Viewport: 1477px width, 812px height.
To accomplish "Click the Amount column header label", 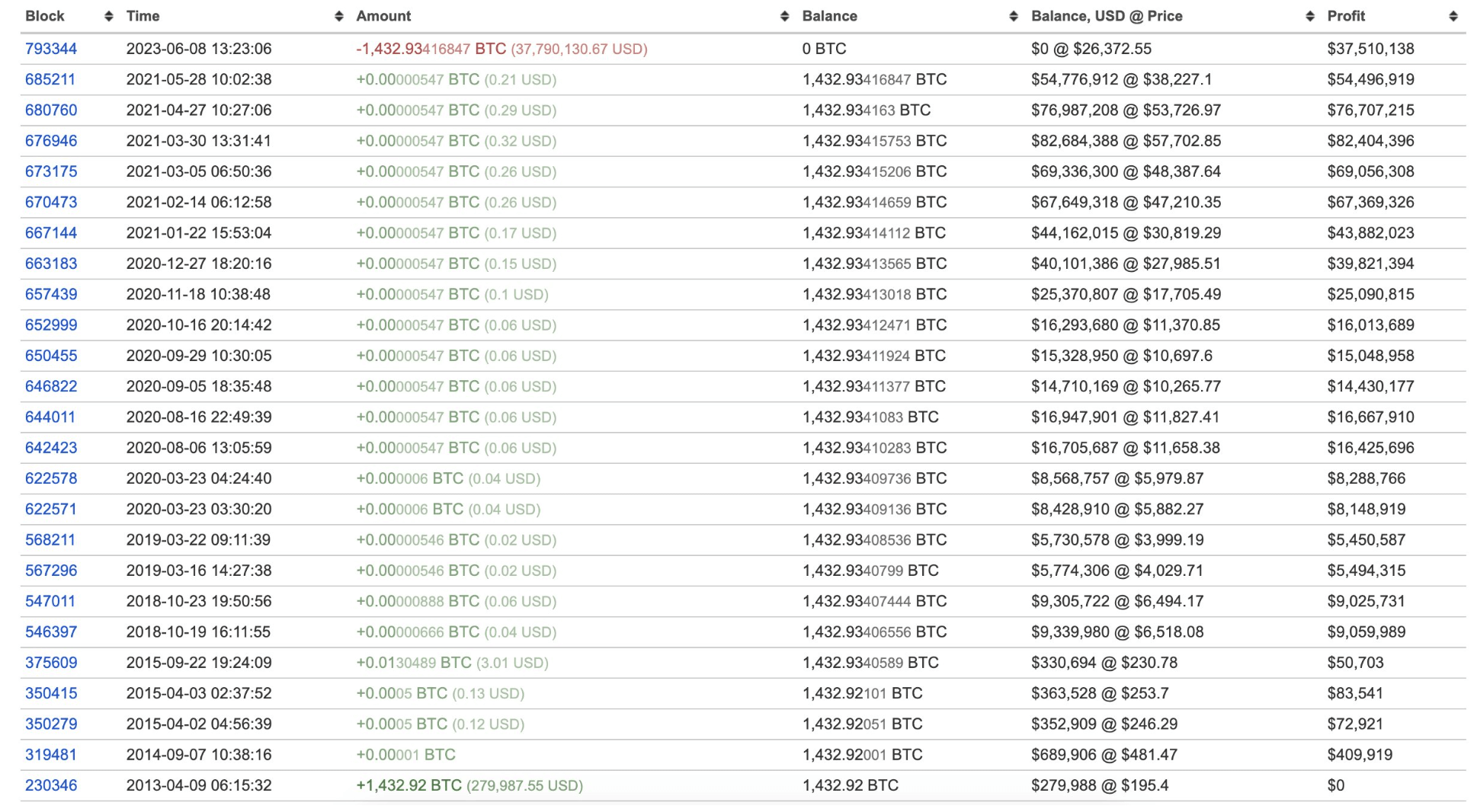I will pyautogui.click(x=383, y=16).
